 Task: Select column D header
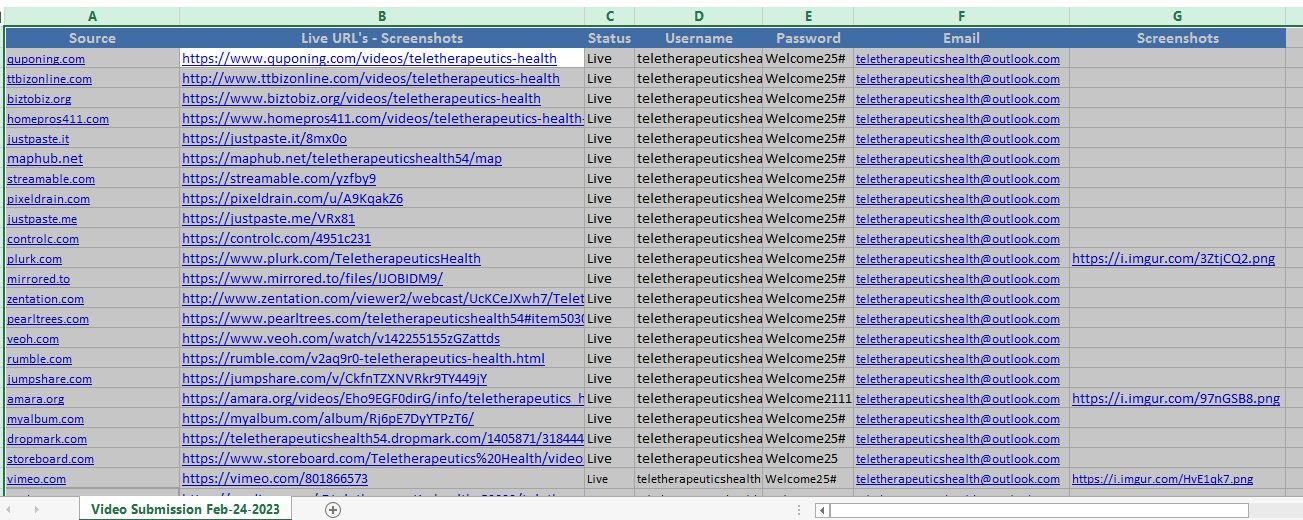pyautogui.click(x=698, y=16)
